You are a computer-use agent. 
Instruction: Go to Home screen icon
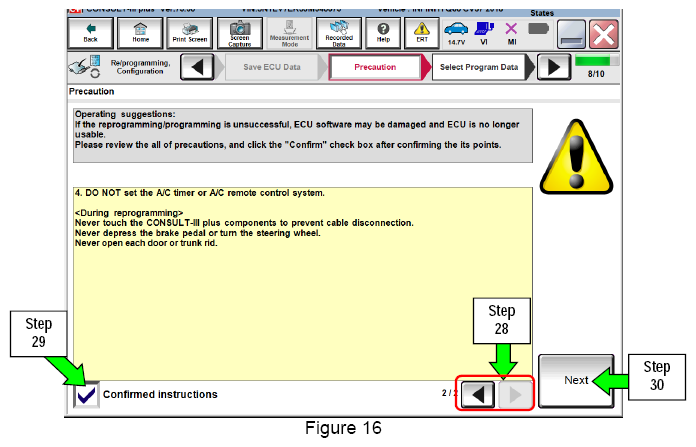click(x=140, y=33)
